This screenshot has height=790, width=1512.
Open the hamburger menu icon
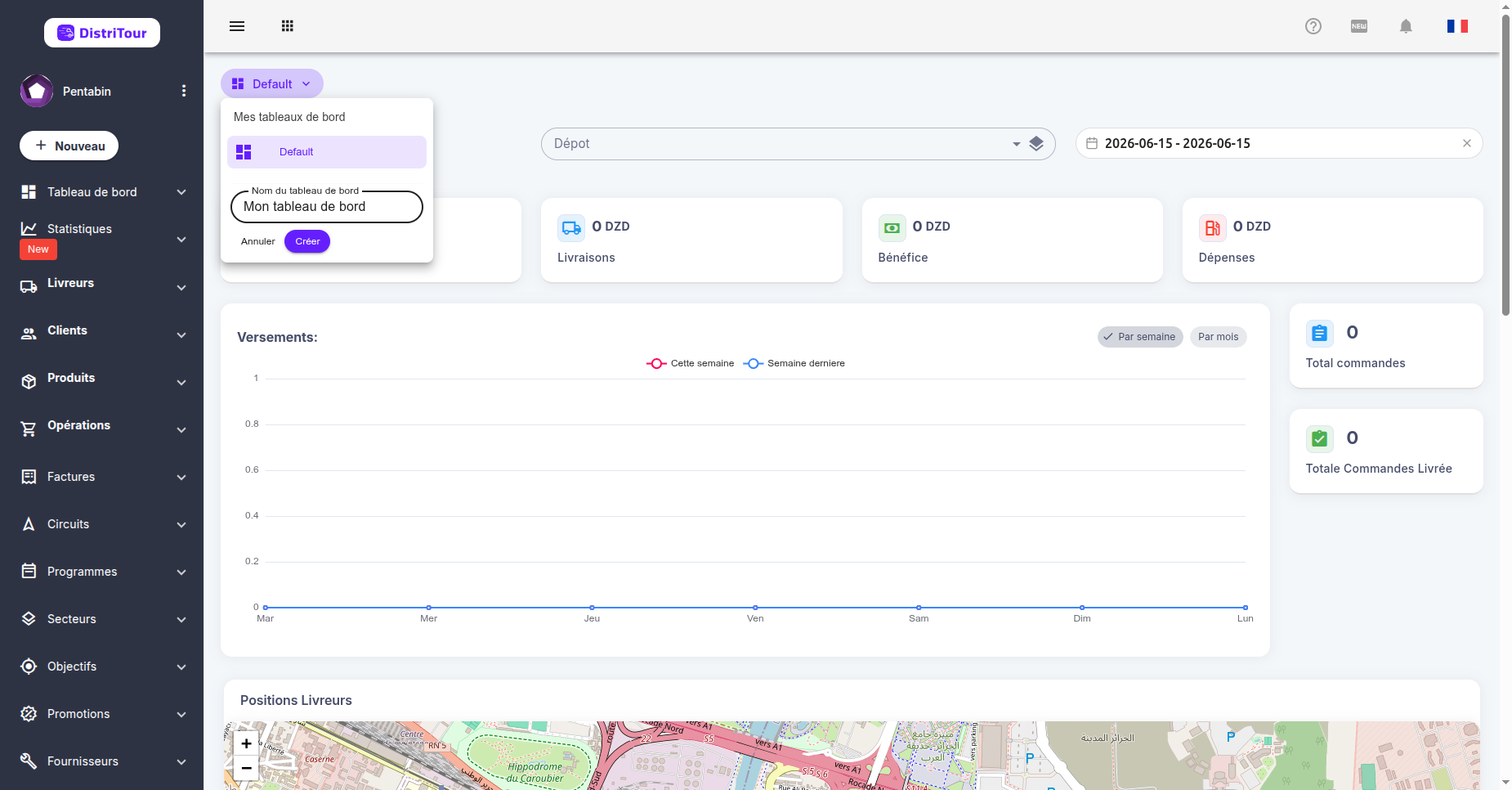(237, 26)
